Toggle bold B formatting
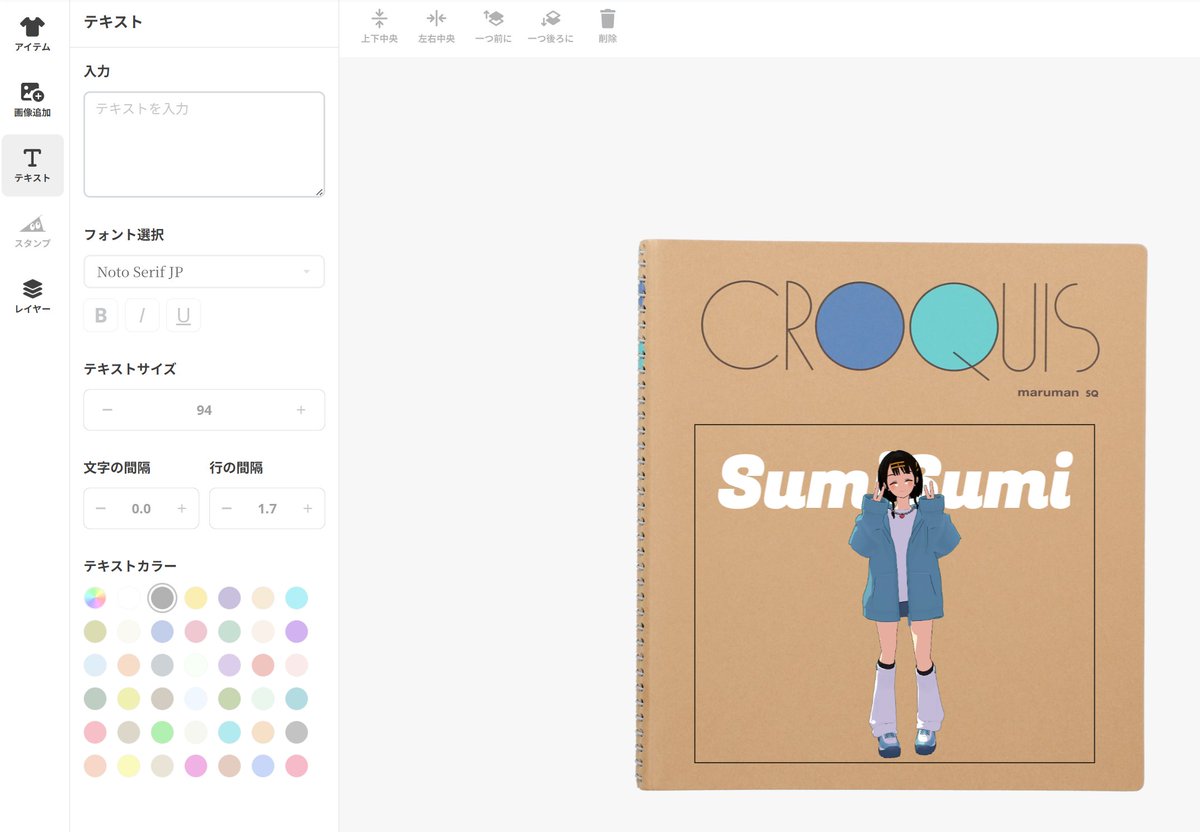This screenshot has width=1200, height=832. coord(101,316)
